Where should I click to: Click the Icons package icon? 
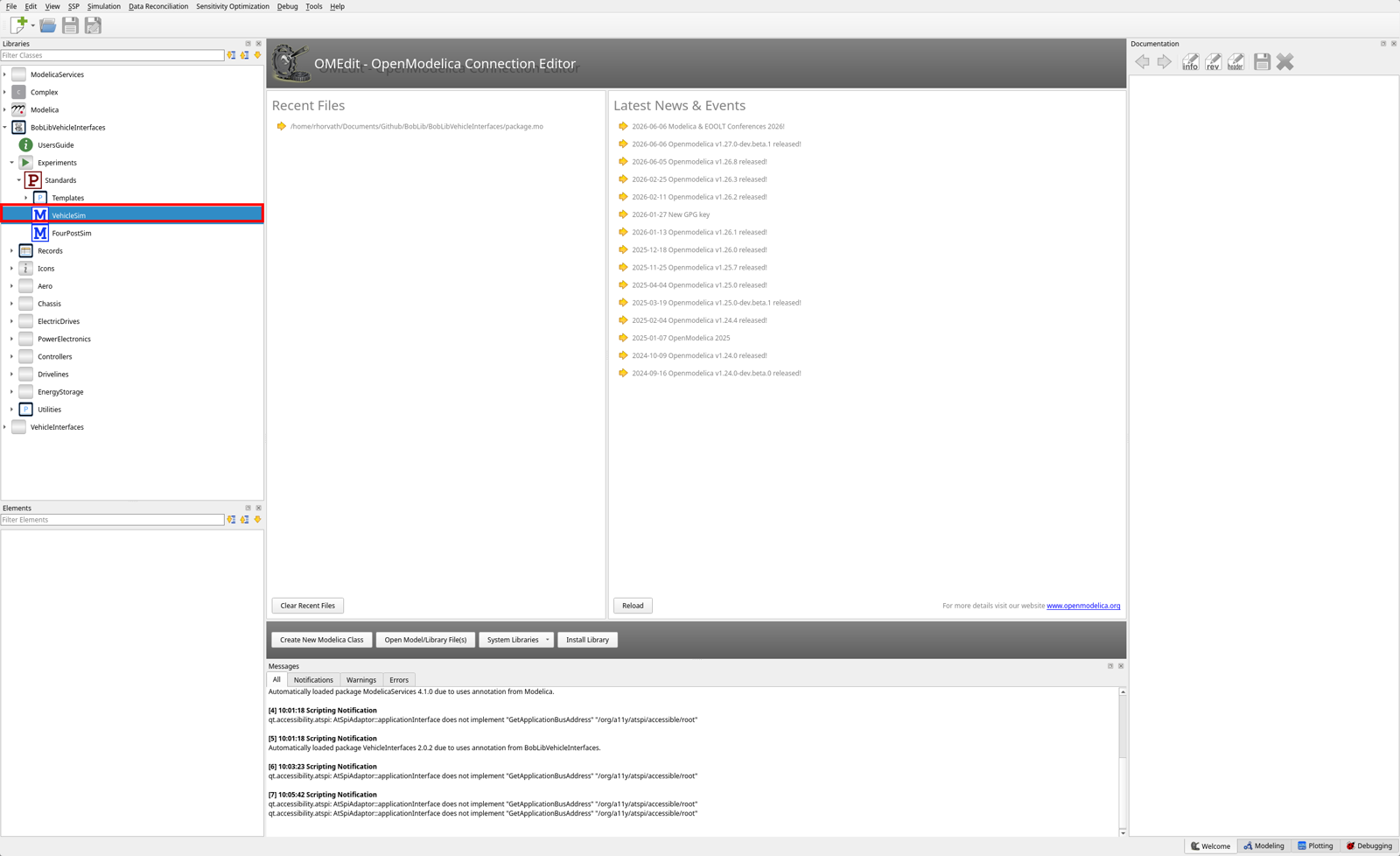click(25, 269)
